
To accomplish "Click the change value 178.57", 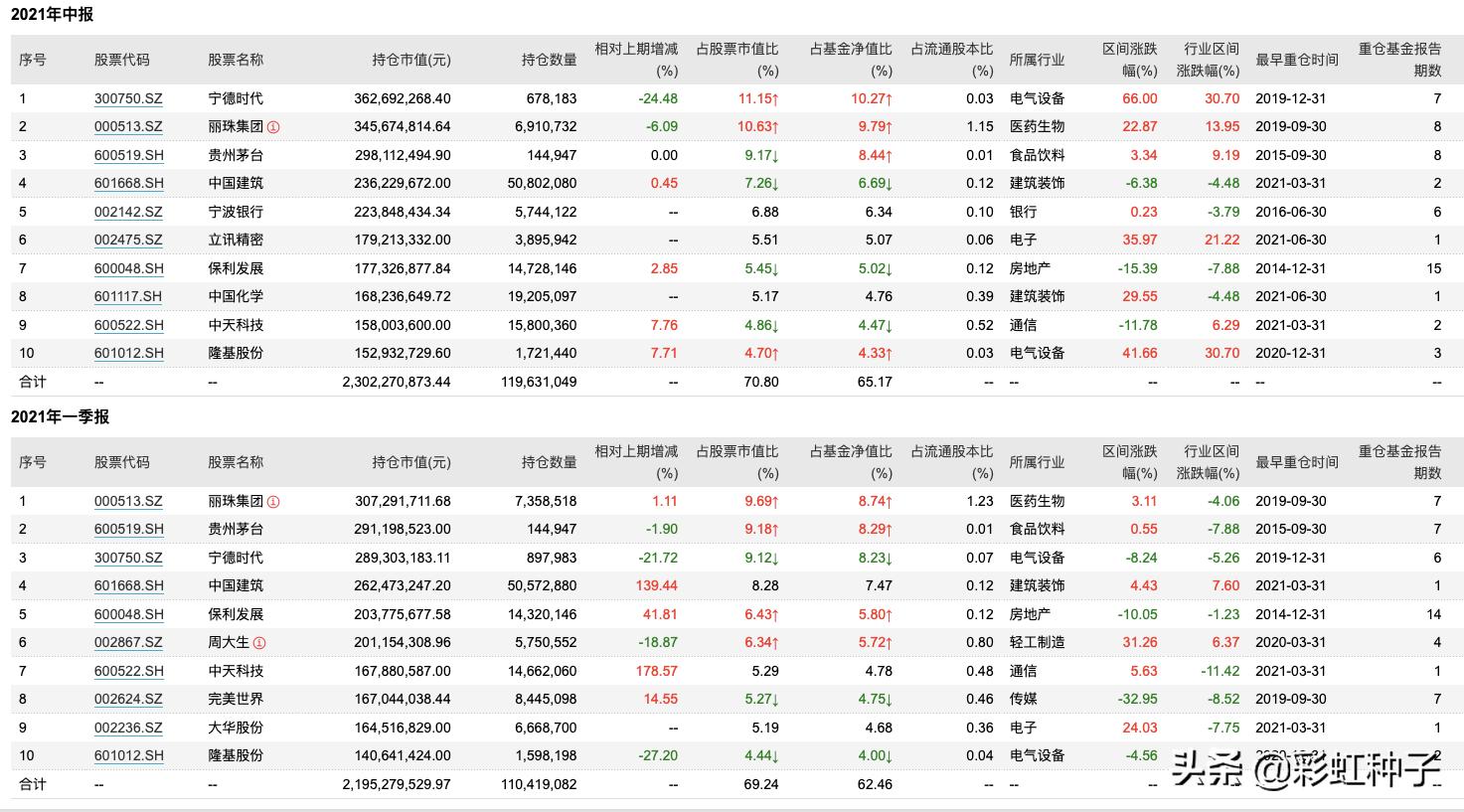I will (x=656, y=671).
